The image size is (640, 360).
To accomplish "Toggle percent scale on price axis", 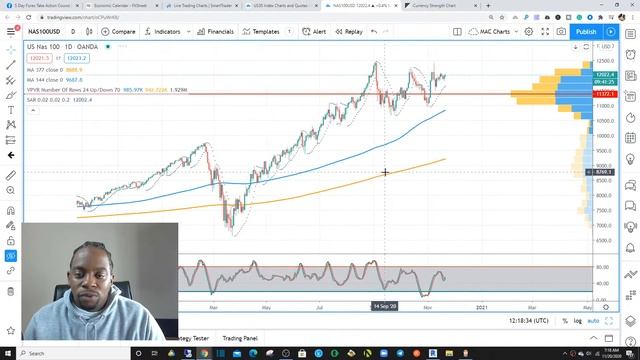I will (565, 321).
